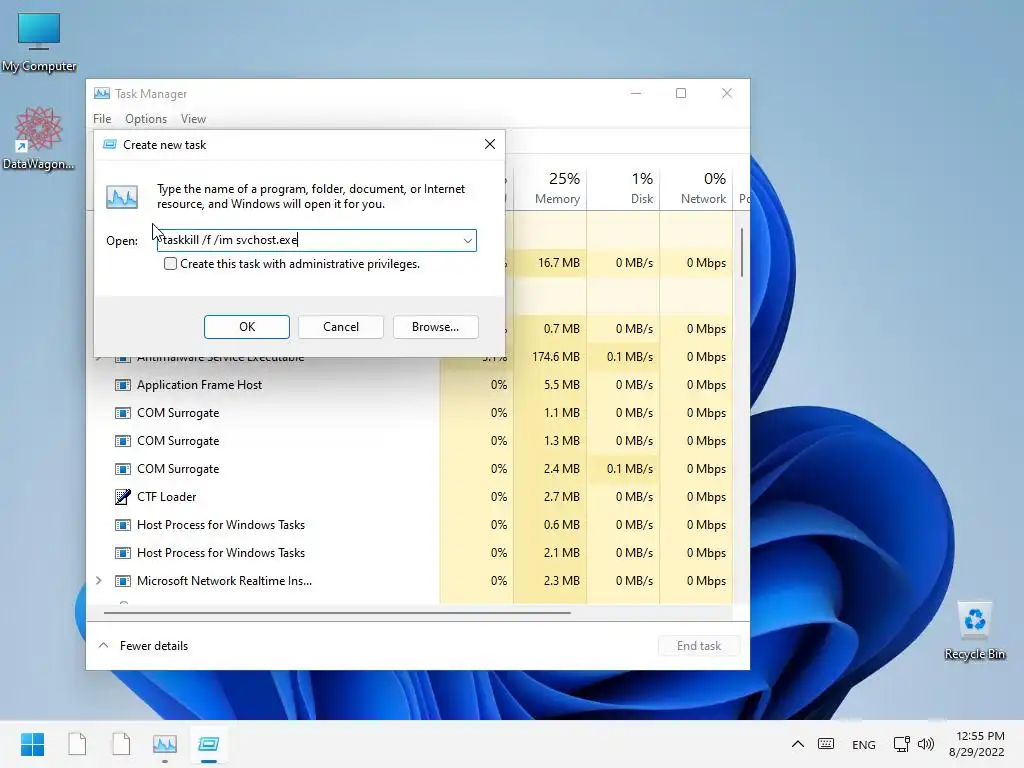Viewport: 1024px width, 768px height.
Task: Select the CTF Loader row
Action: 411,497
